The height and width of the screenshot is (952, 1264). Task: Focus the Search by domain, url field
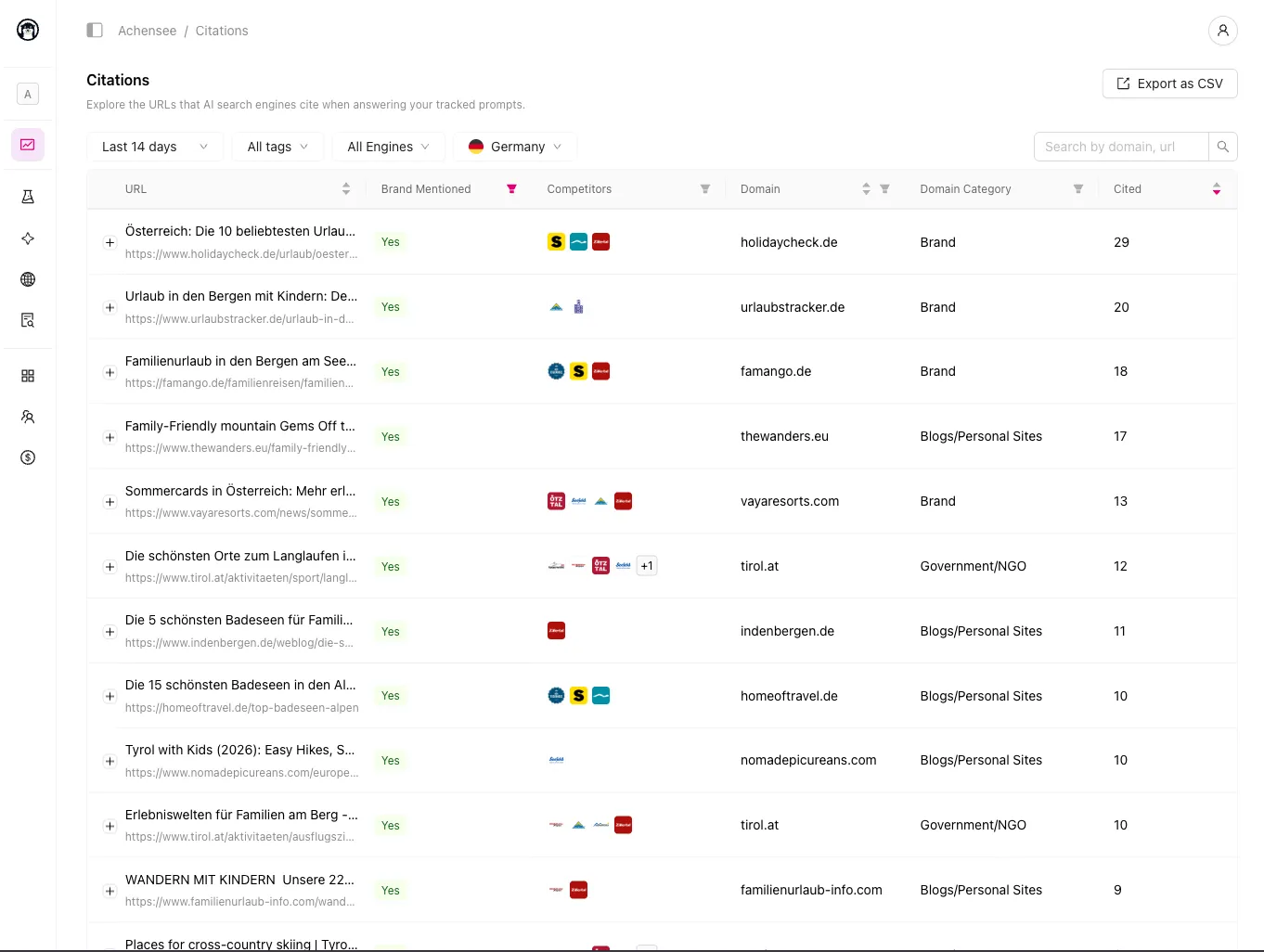point(1120,147)
